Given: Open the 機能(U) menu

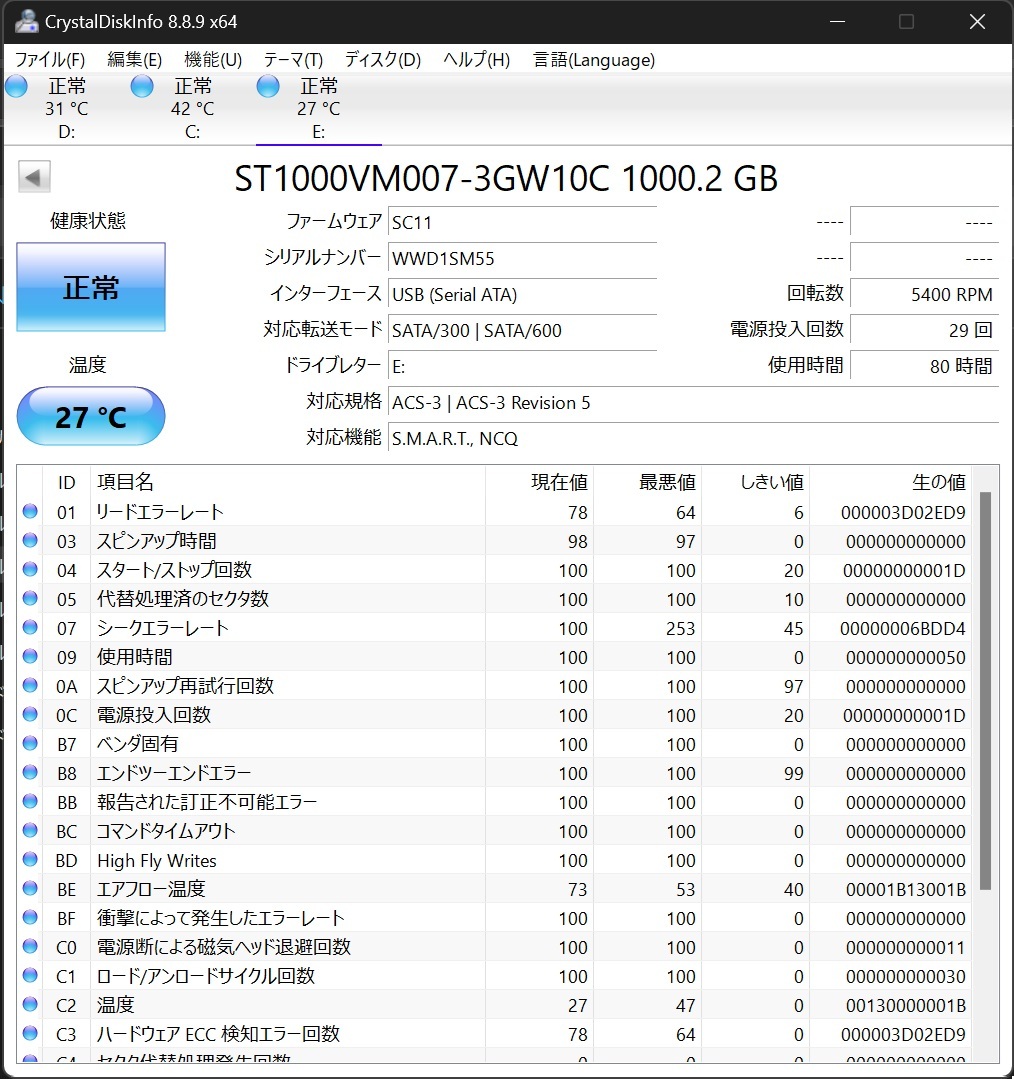Looking at the screenshot, I should pyautogui.click(x=211, y=60).
